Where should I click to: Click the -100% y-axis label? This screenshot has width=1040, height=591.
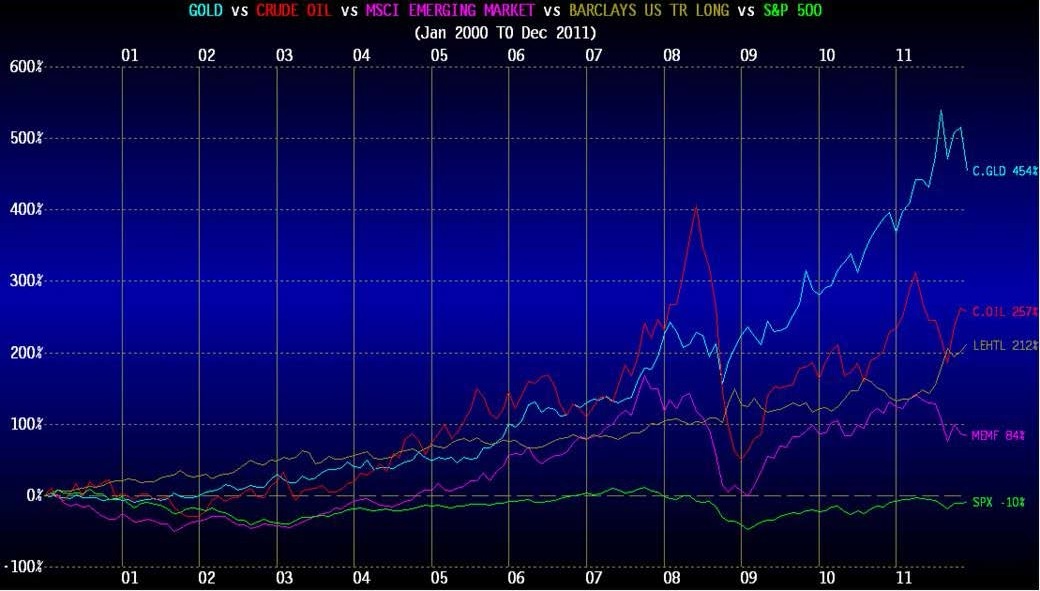pos(22,567)
